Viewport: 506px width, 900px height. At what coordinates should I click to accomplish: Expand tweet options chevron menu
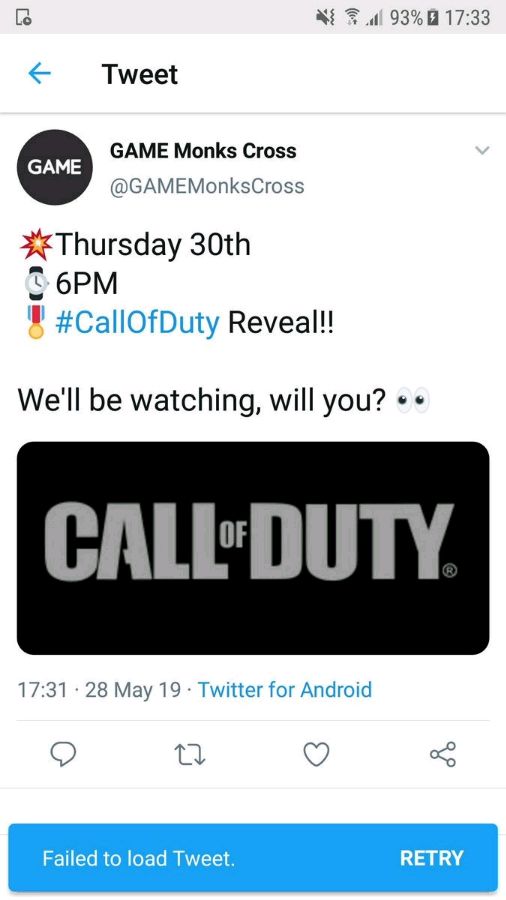tap(482, 150)
